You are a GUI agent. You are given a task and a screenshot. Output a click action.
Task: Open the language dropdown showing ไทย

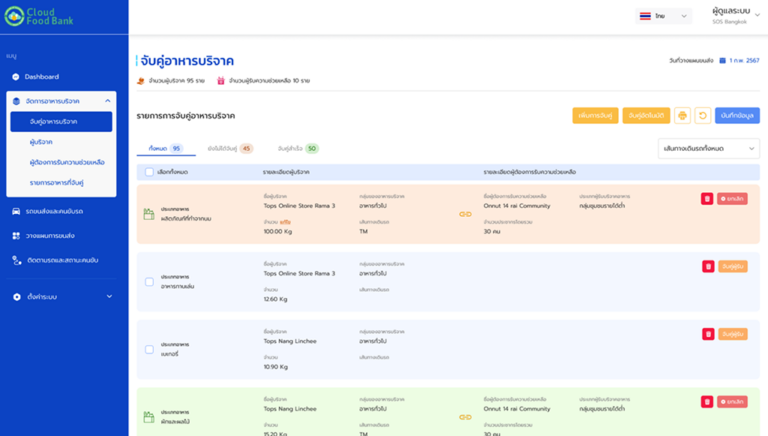coord(664,16)
